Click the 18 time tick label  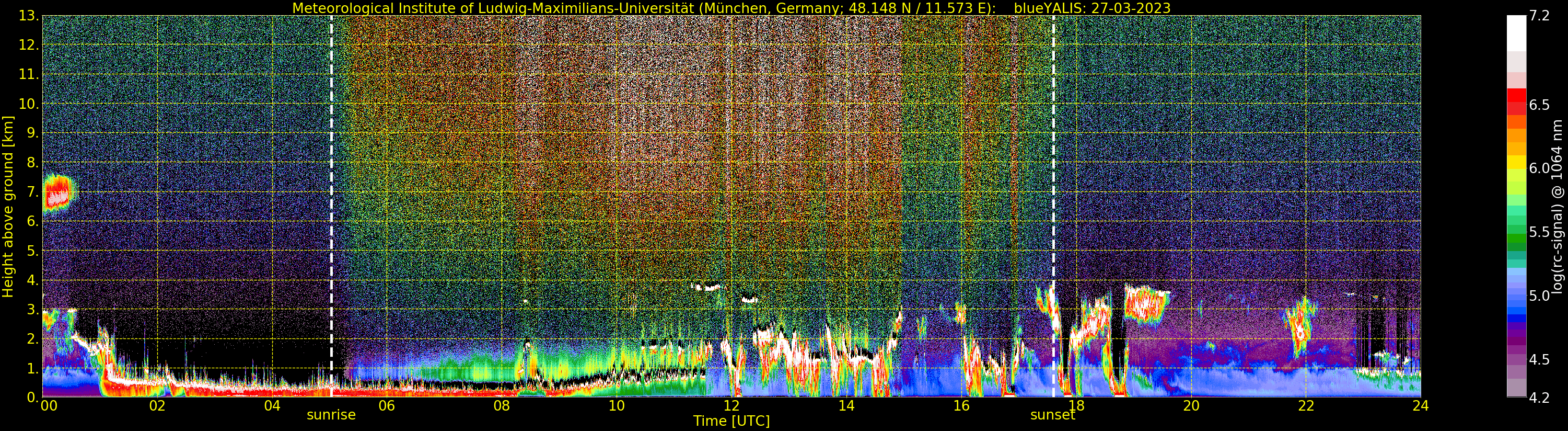pos(1076,406)
